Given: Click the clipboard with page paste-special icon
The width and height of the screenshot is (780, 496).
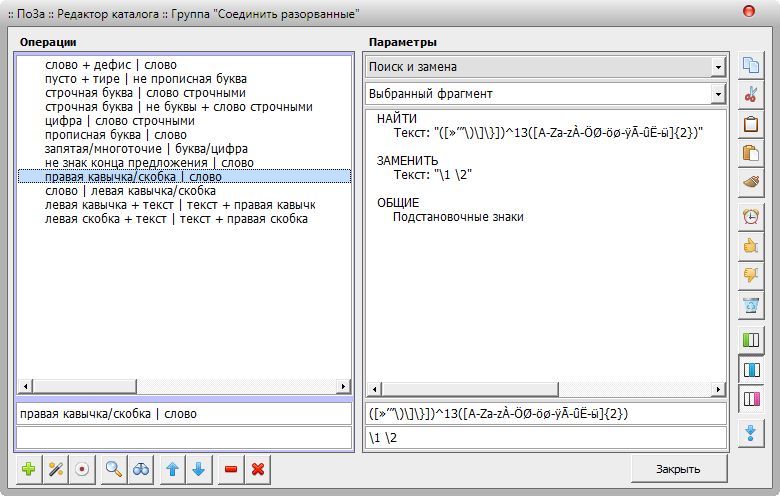Looking at the screenshot, I should click(751, 153).
